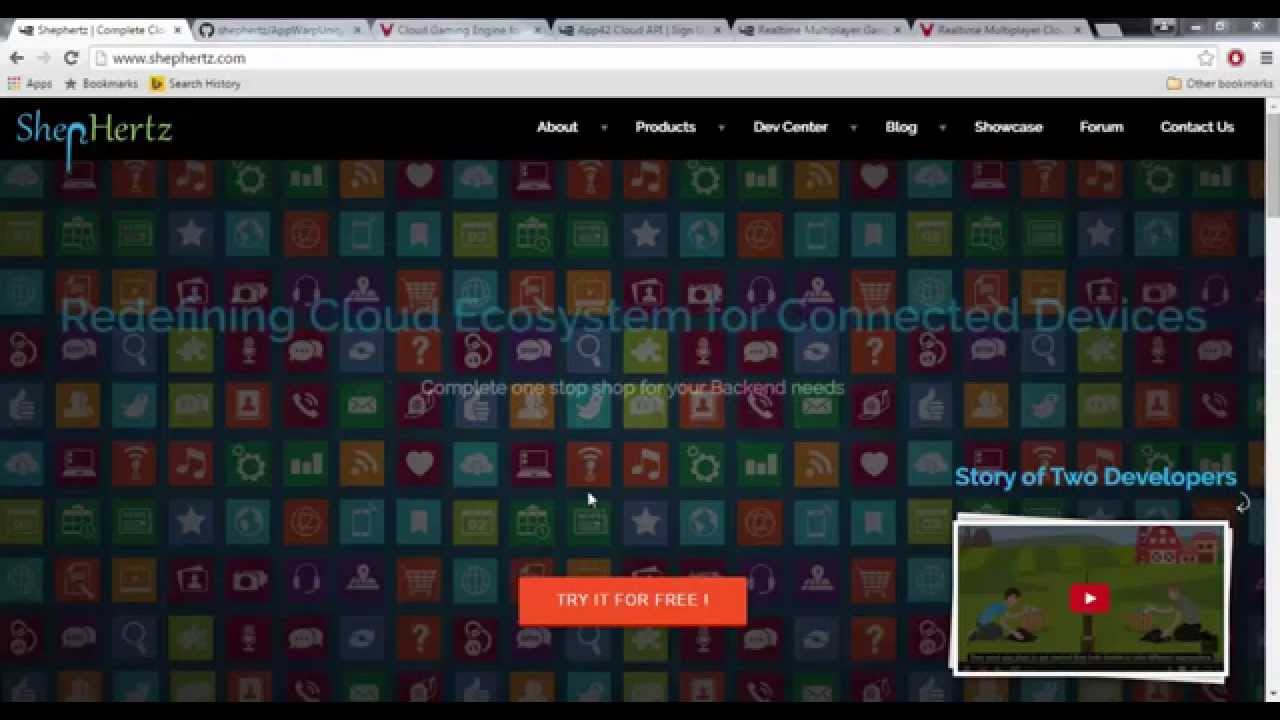Close the App42 Cloud API tab
This screenshot has height=720, width=1280.
(717, 30)
